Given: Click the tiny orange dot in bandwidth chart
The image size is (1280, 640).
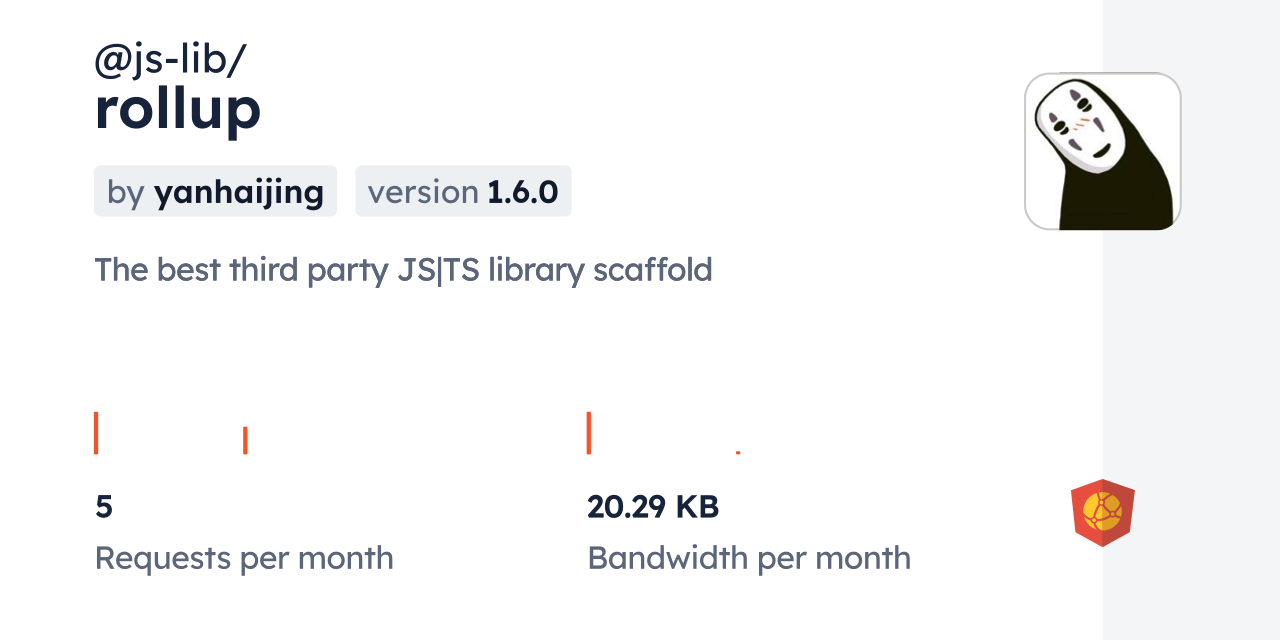Looking at the screenshot, I should pos(738,453).
